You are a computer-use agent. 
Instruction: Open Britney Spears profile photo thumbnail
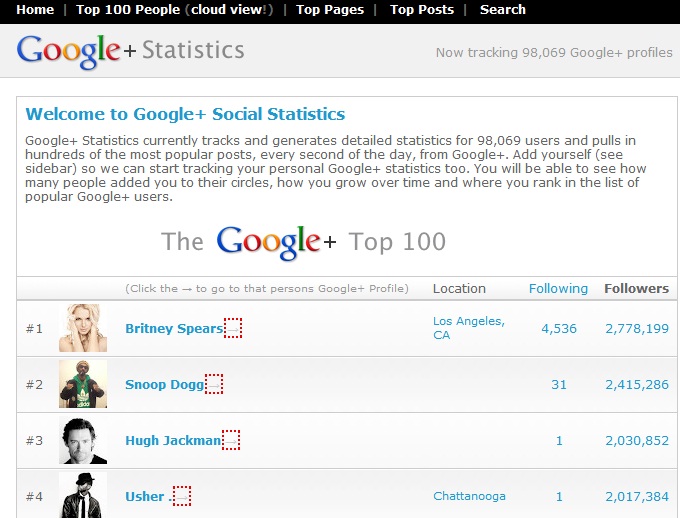(83, 328)
